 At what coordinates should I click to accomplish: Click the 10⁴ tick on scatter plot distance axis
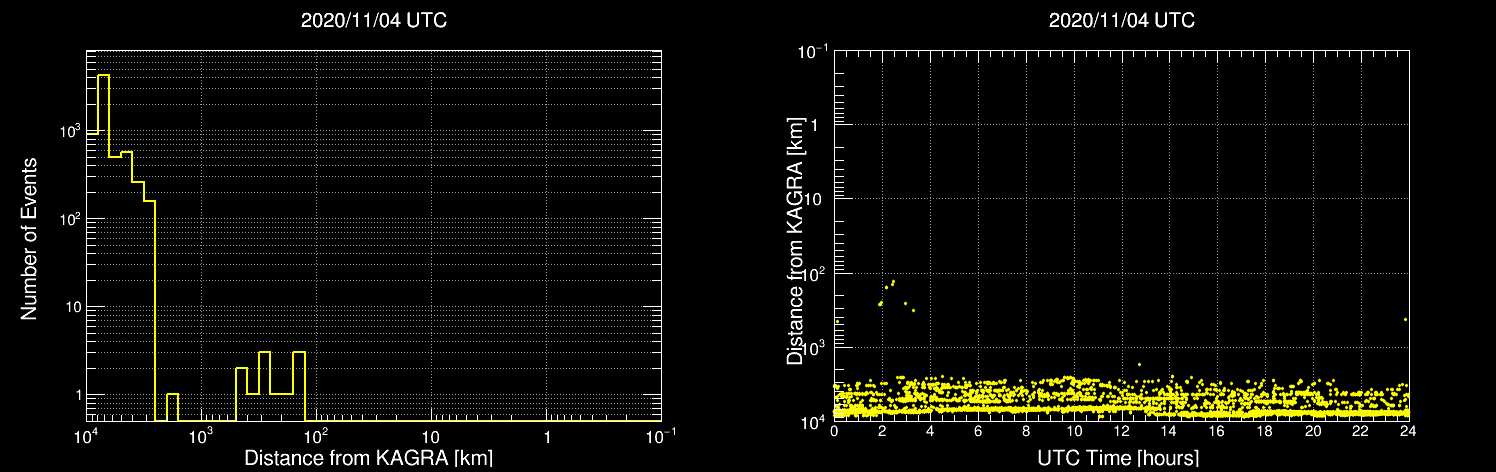[813, 421]
